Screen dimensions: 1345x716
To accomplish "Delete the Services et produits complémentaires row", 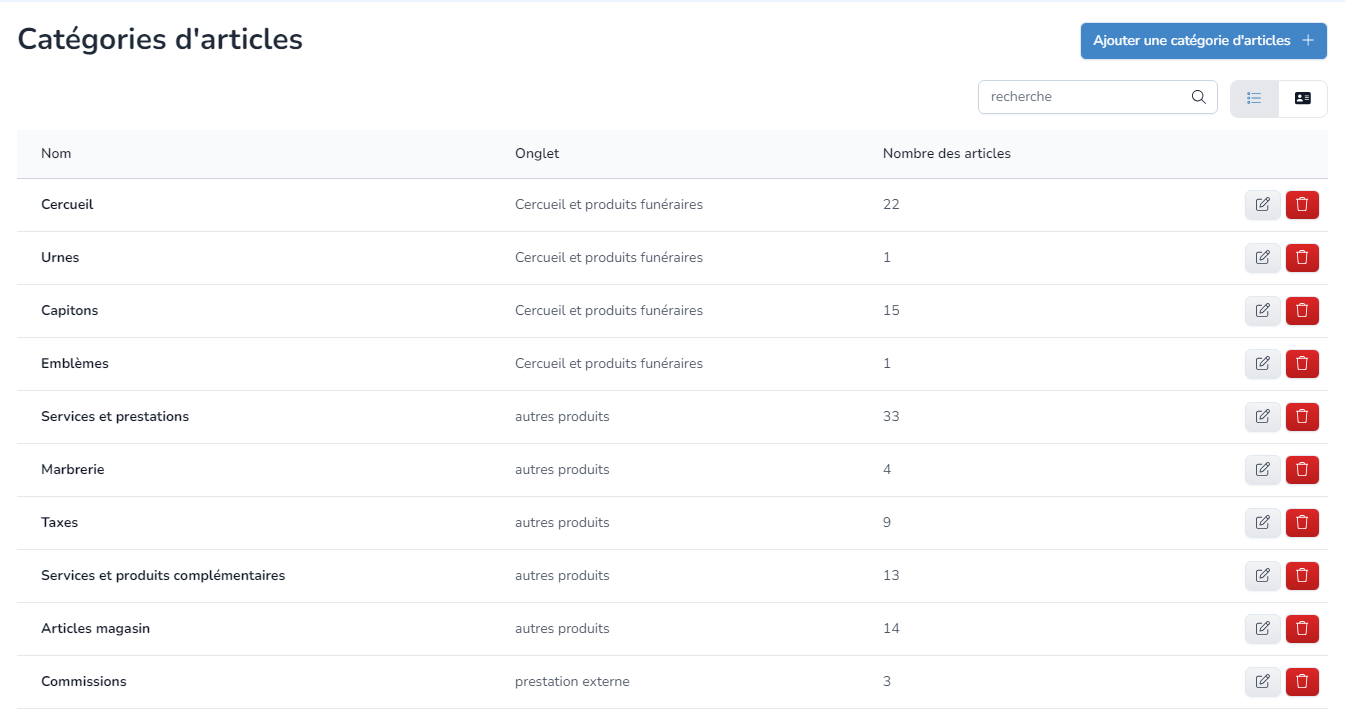I will (x=1302, y=576).
